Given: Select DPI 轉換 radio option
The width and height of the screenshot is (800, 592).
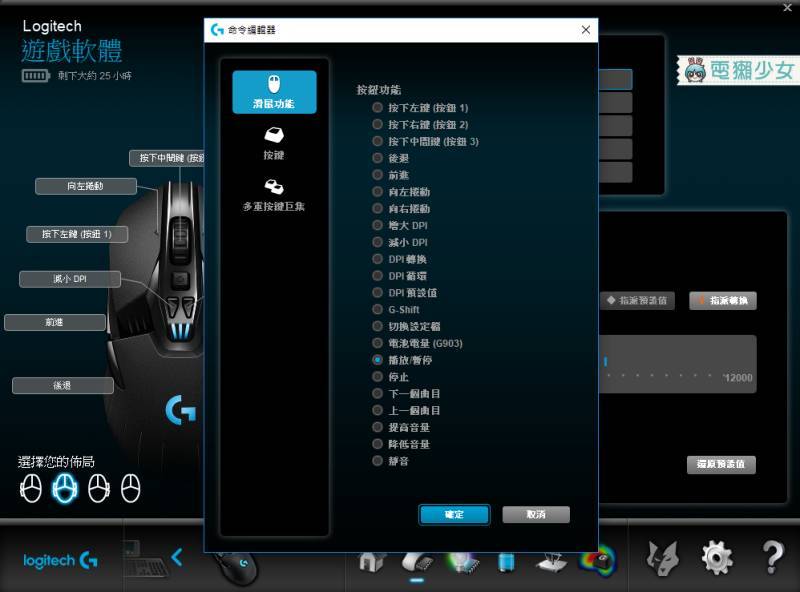Looking at the screenshot, I should click(377, 259).
